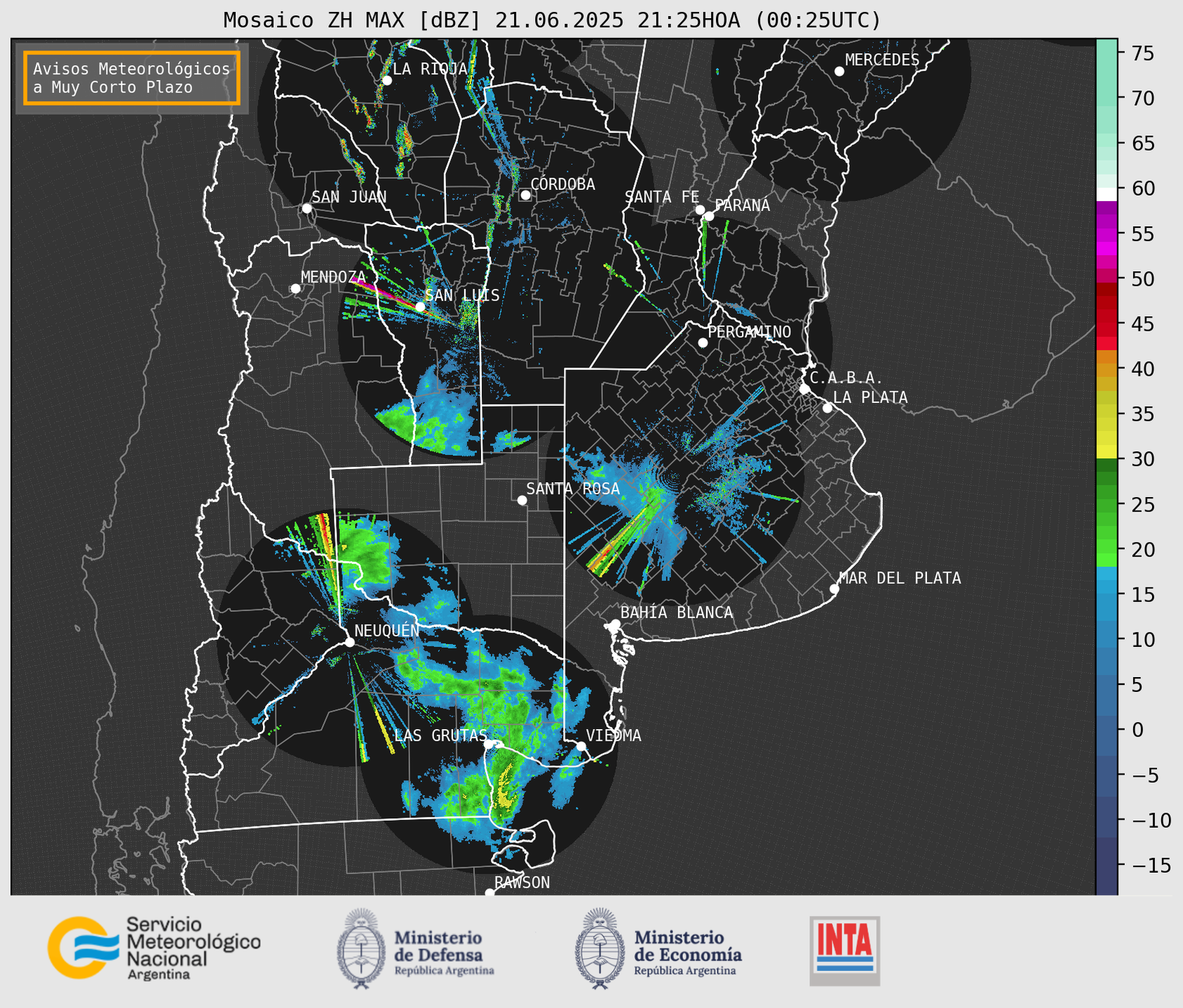Click the C.A.B.A. city dot

[x=804, y=389]
